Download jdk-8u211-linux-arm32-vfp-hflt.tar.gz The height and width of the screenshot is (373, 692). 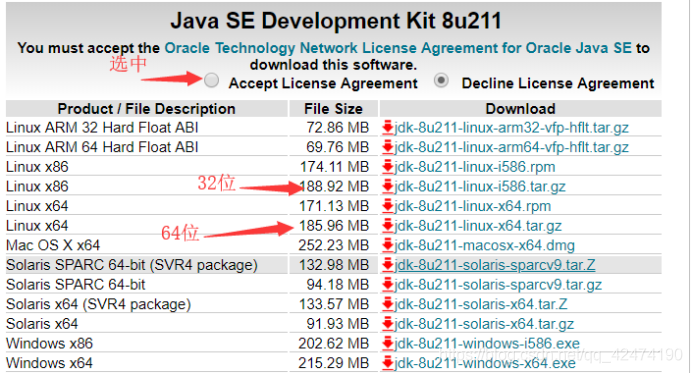point(511,128)
